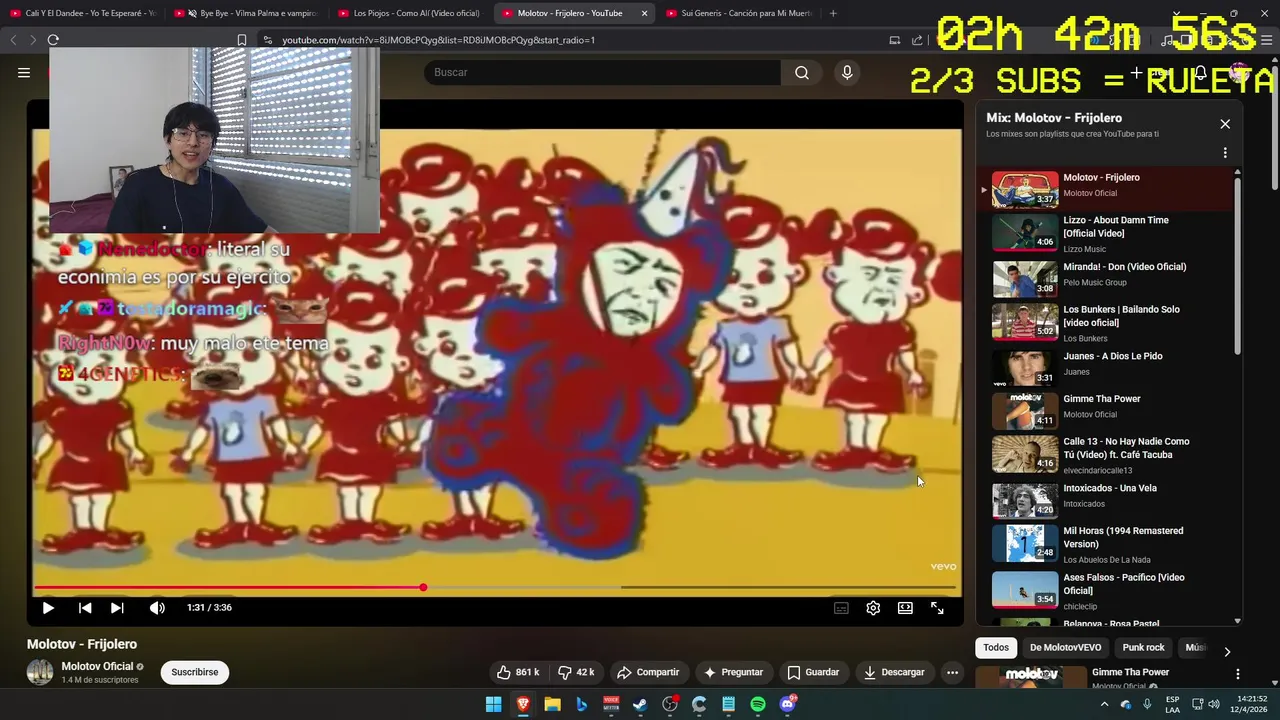Launch Steam from taskbar
This screenshot has width=1280, height=720.
point(640,704)
